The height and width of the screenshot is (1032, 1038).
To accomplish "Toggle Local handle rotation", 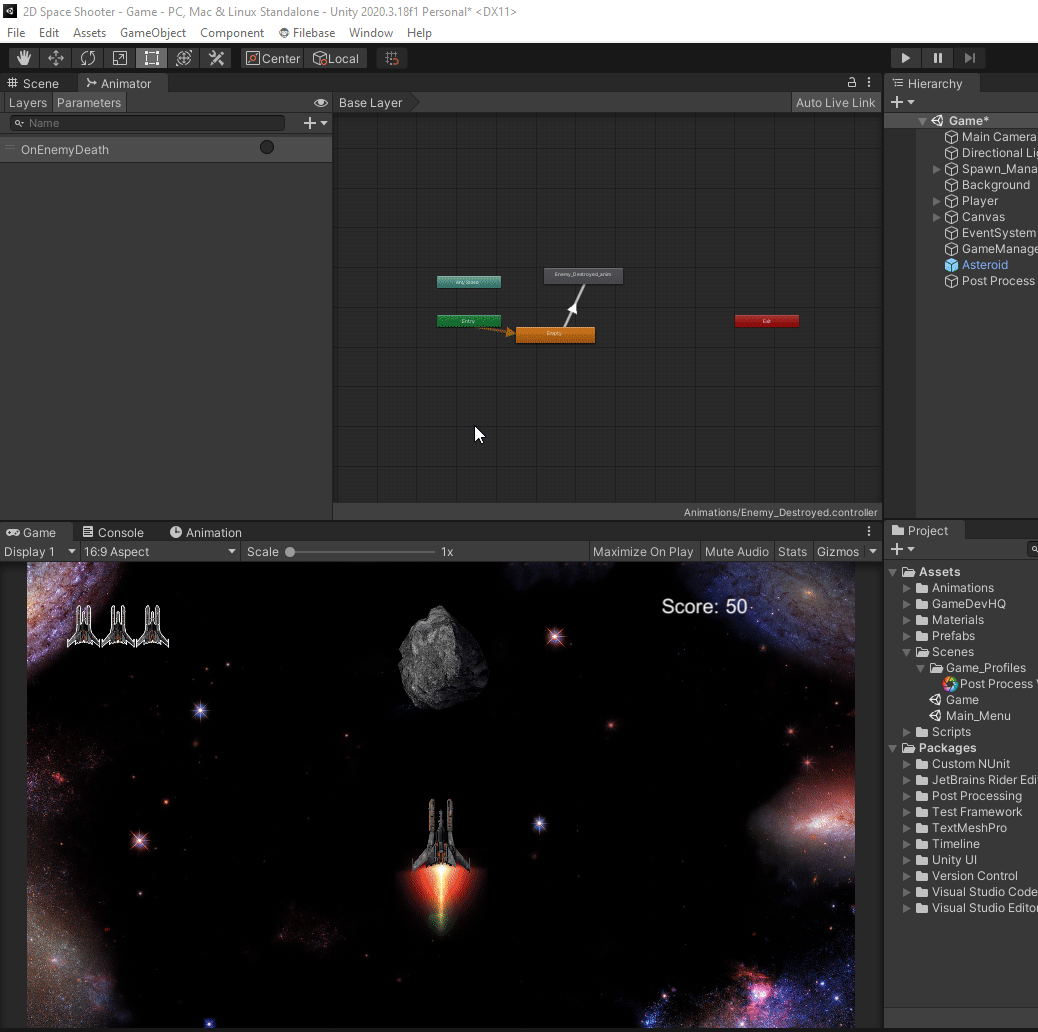I will coord(336,58).
